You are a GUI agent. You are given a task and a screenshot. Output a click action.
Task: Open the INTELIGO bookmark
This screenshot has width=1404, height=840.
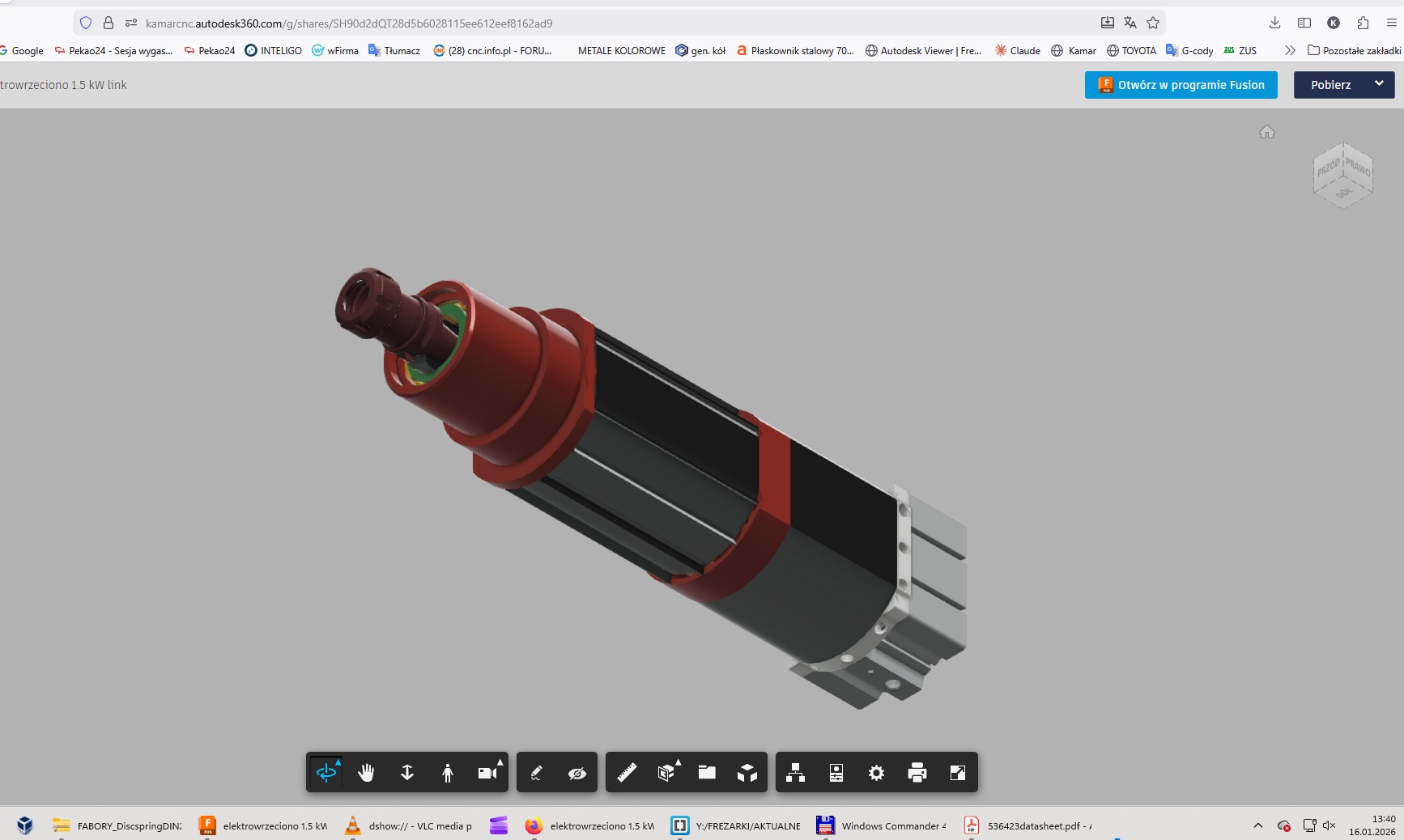point(274,50)
